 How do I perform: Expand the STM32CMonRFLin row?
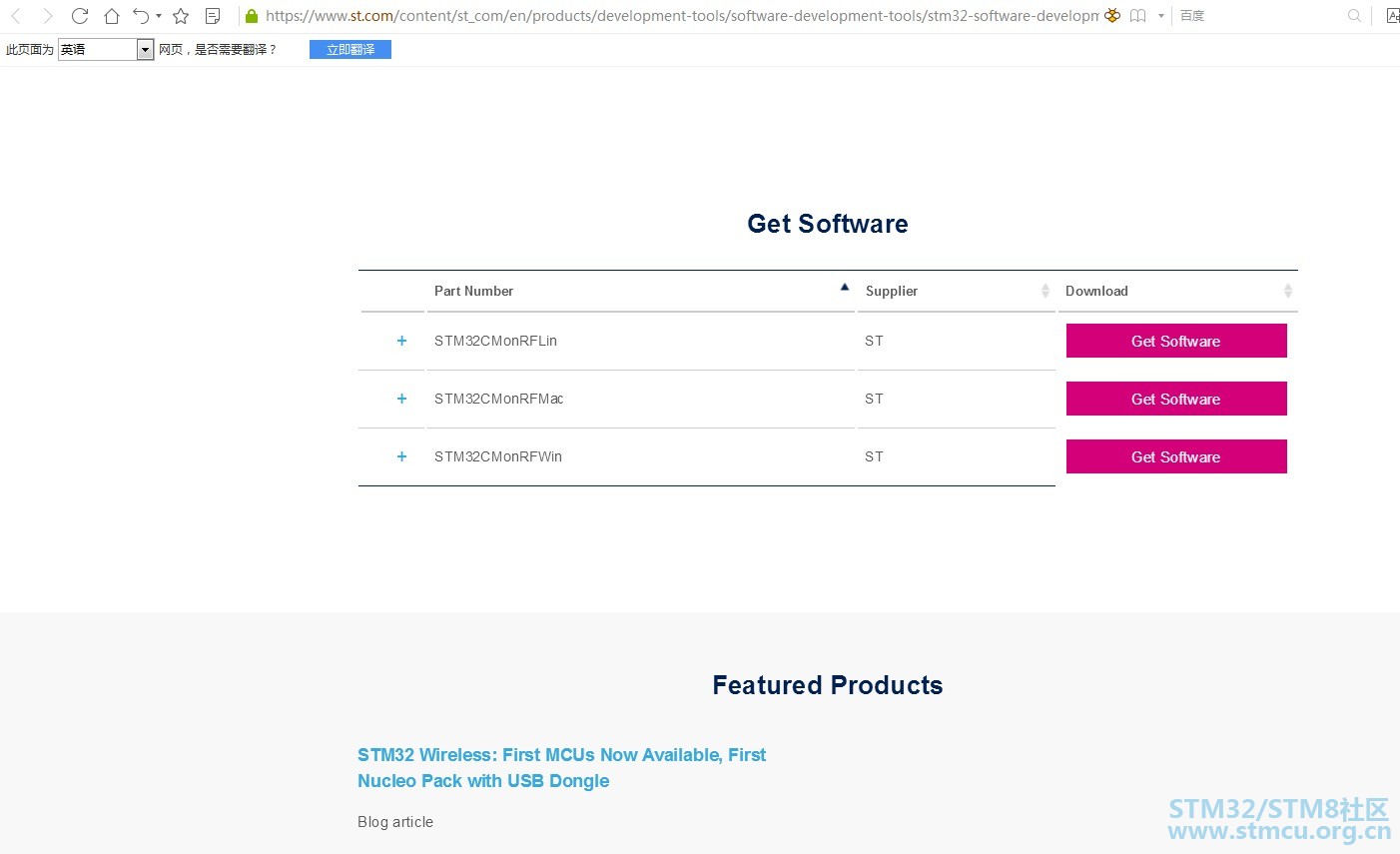401,341
